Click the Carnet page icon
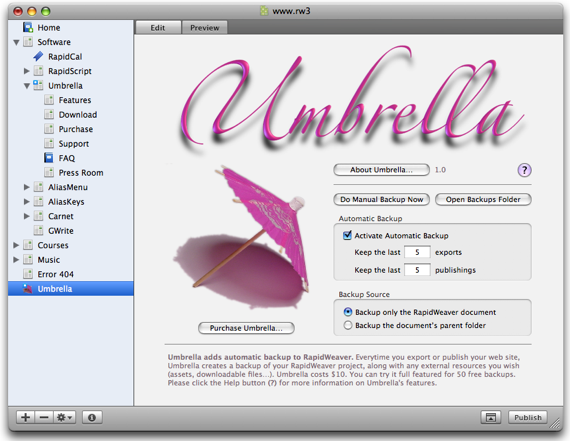 pos(39,216)
